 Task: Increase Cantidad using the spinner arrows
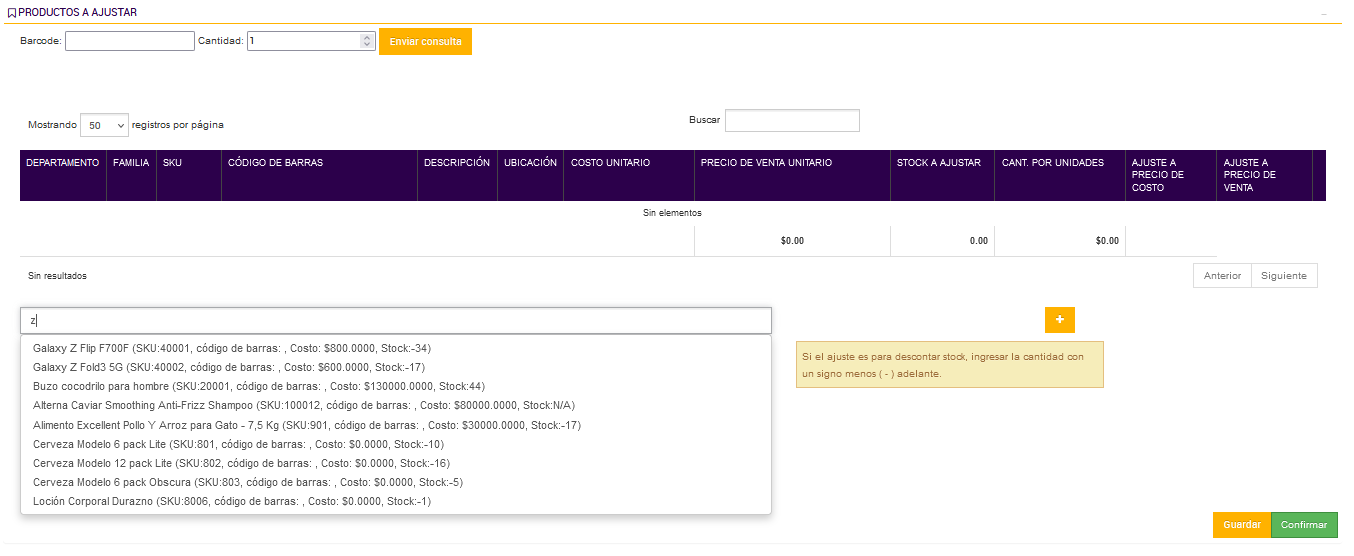(366, 37)
